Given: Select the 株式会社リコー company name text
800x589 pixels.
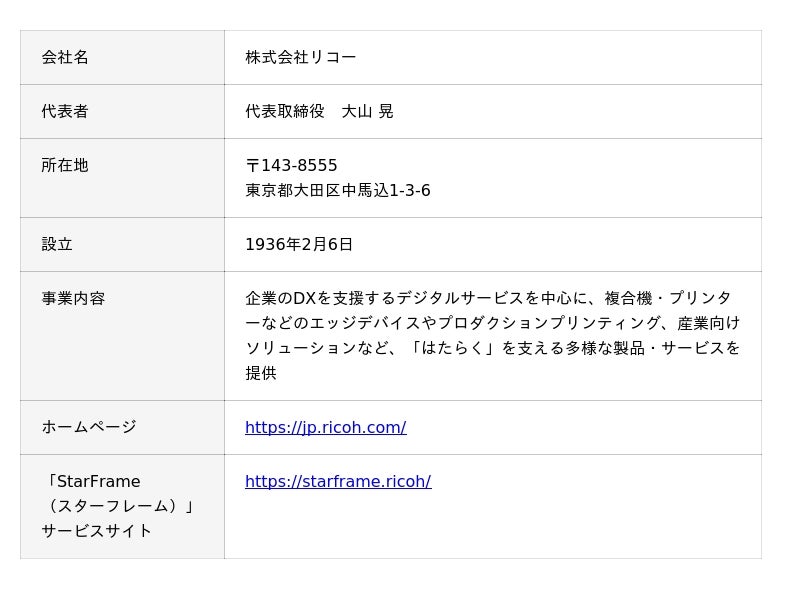Looking at the screenshot, I should pos(300,58).
